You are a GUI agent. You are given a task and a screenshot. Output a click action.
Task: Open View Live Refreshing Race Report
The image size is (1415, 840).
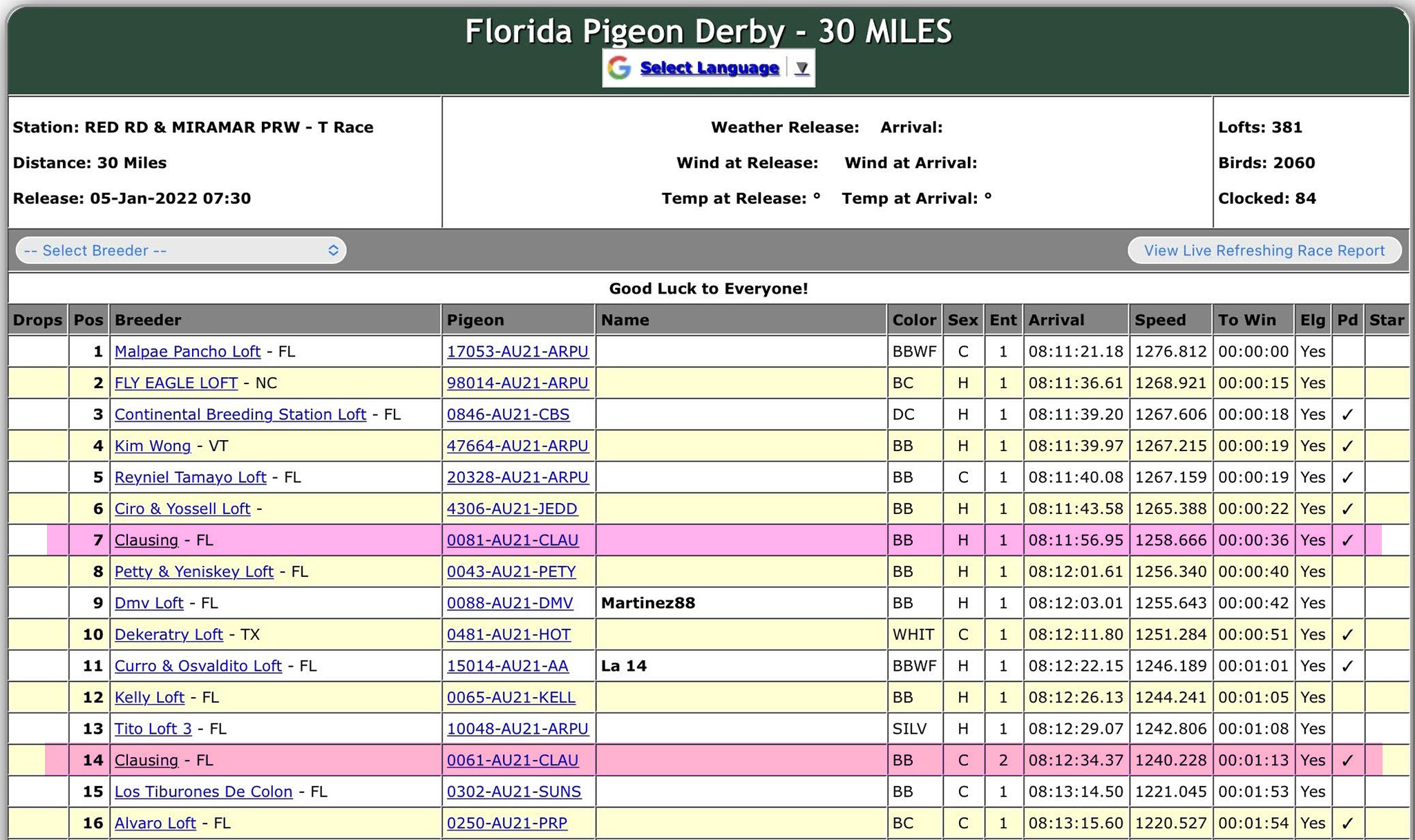(1264, 250)
